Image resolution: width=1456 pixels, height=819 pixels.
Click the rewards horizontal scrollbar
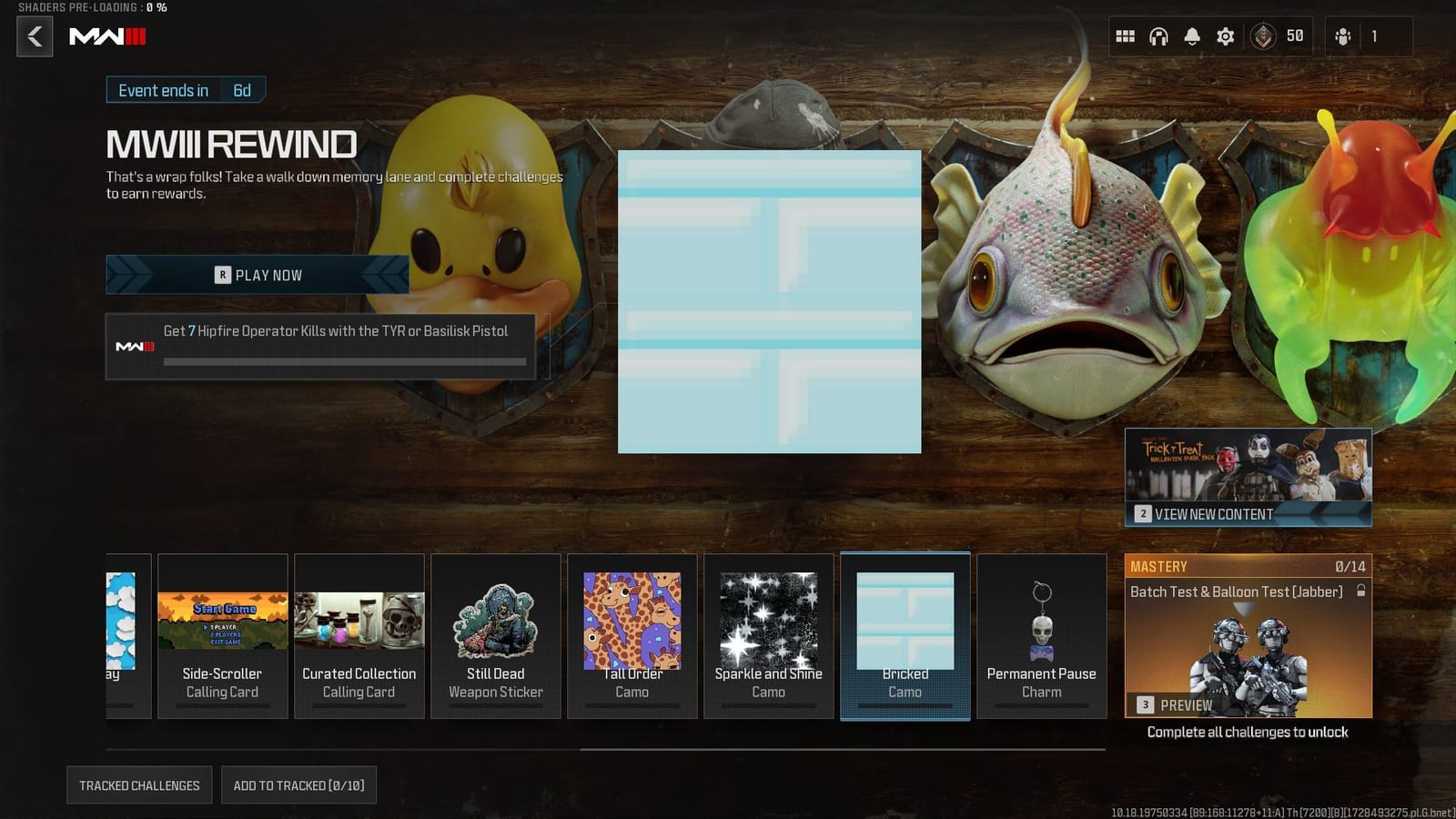coord(842,750)
